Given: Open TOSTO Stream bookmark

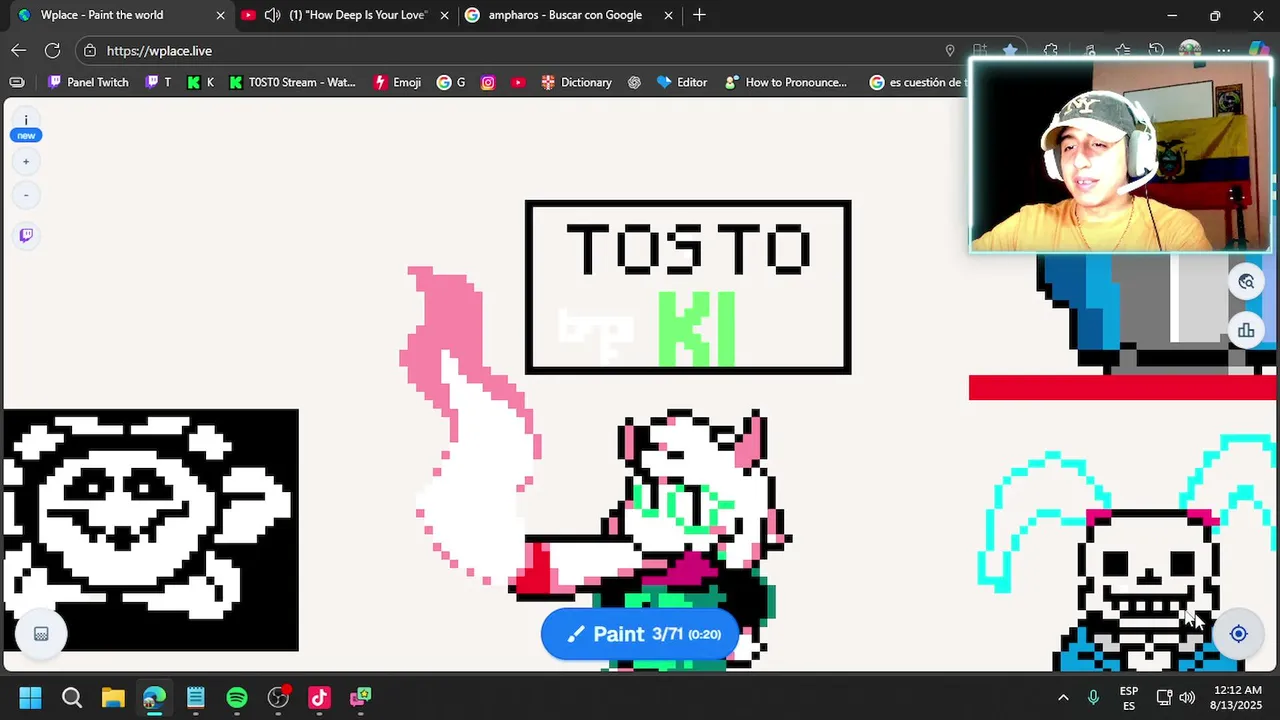Looking at the screenshot, I should [x=292, y=82].
